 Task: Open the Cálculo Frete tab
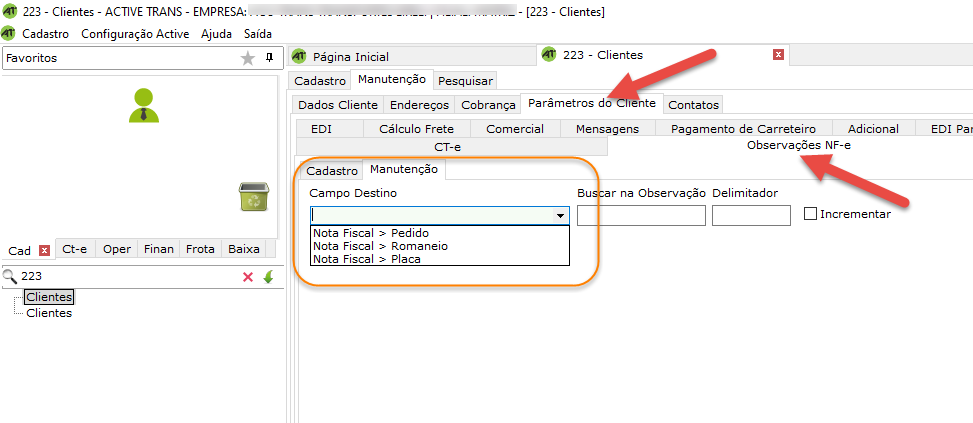coord(416,128)
